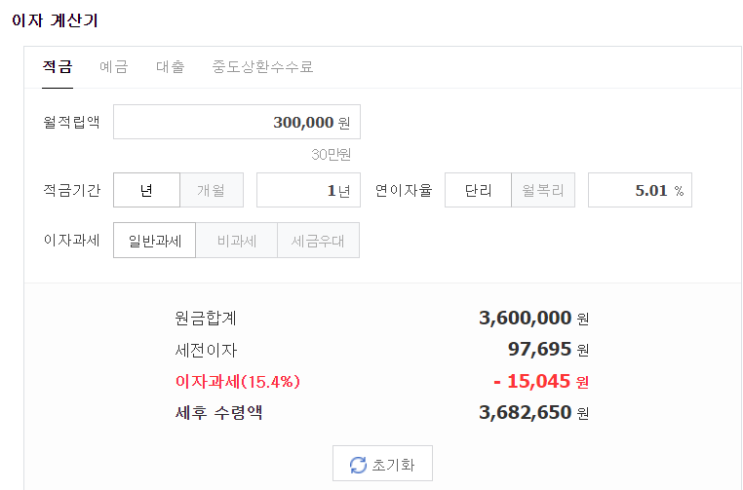Click the 월적립액 amount input field
The image size is (743, 490).
tap(236, 122)
